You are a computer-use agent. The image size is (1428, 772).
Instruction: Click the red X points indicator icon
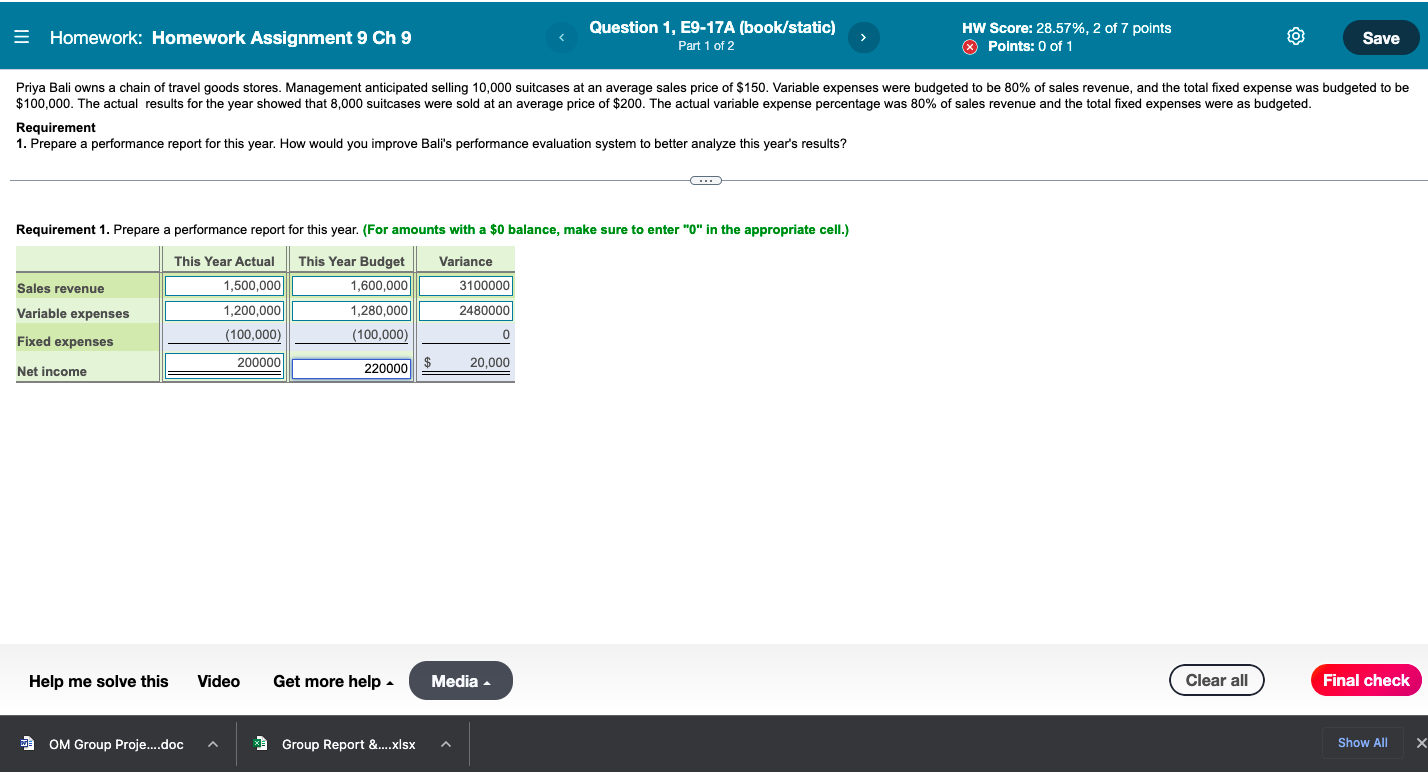(x=968, y=46)
